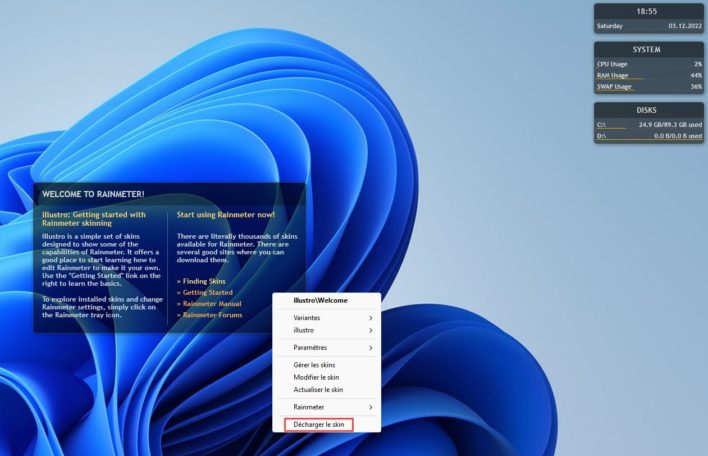Click the SYSTEM skin title

pos(647,50)
